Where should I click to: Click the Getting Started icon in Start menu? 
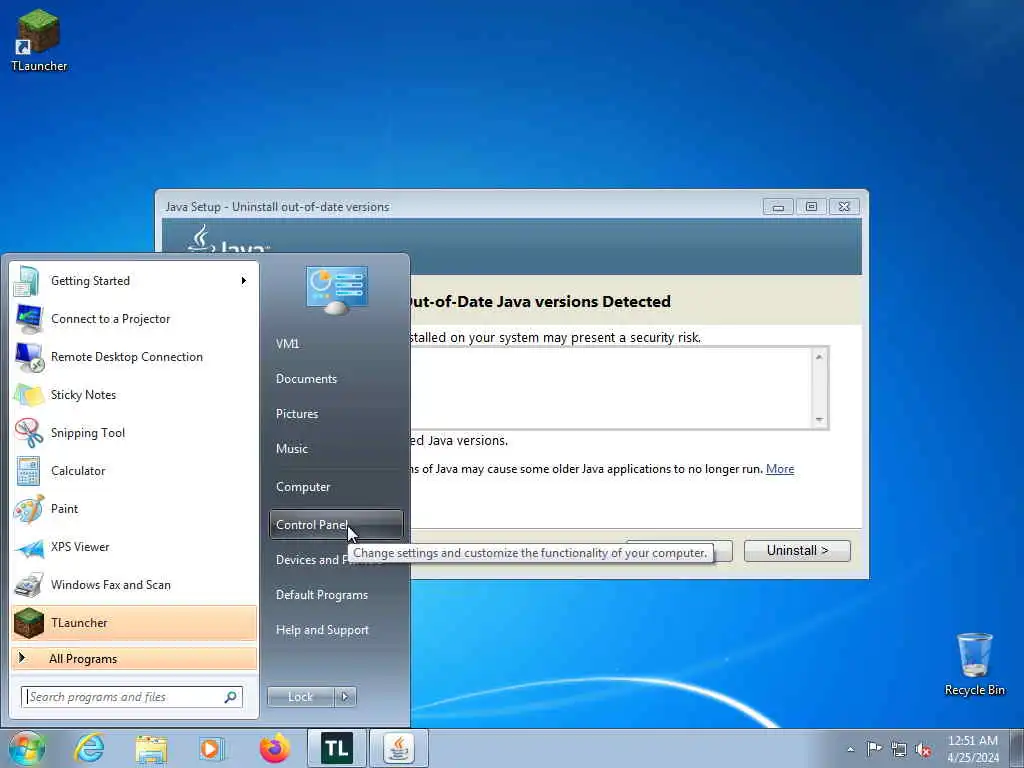(x=27, y=281)
